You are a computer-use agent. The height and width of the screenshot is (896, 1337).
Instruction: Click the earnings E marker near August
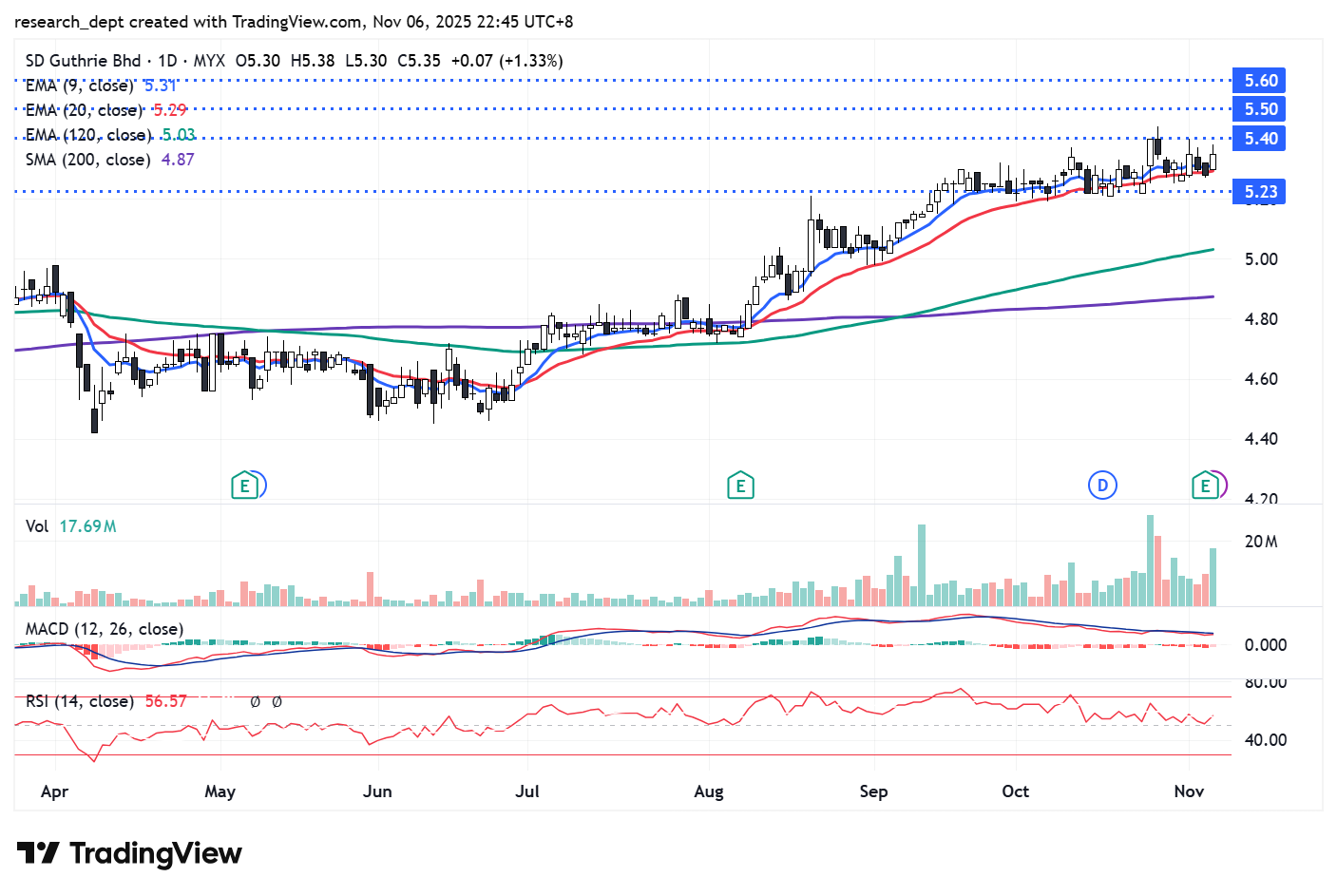coord(739,486)
